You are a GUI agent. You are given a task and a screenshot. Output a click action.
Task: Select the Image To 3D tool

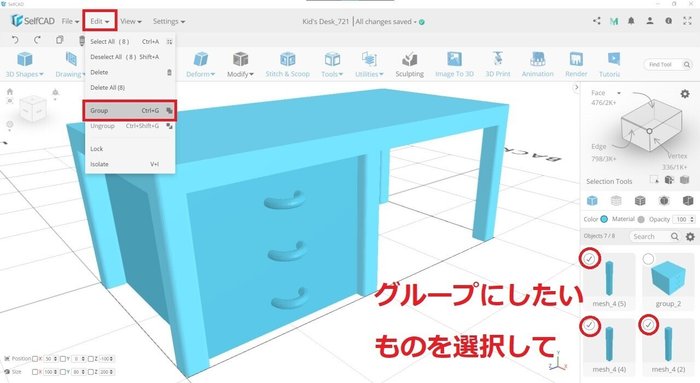point(454,65)
